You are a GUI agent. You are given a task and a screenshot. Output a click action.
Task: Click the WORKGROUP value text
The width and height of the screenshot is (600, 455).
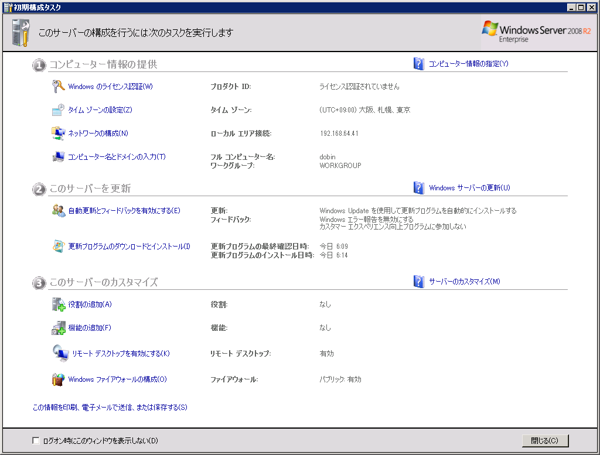click(340, 165)
